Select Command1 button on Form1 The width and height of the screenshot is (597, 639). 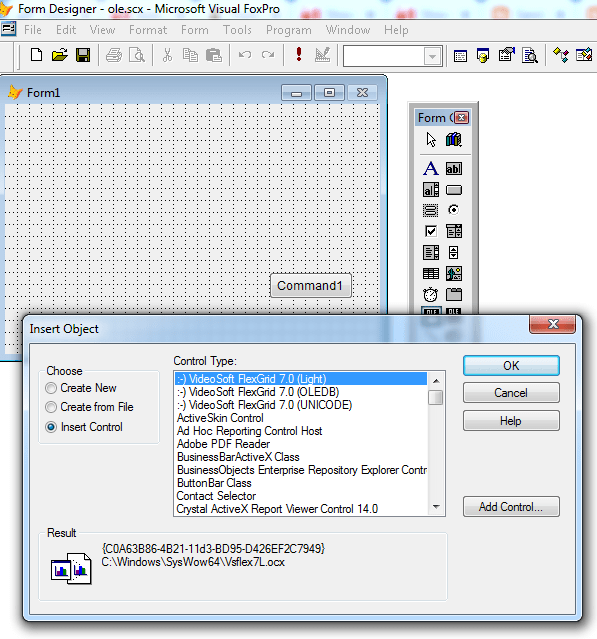coord(311,286)
